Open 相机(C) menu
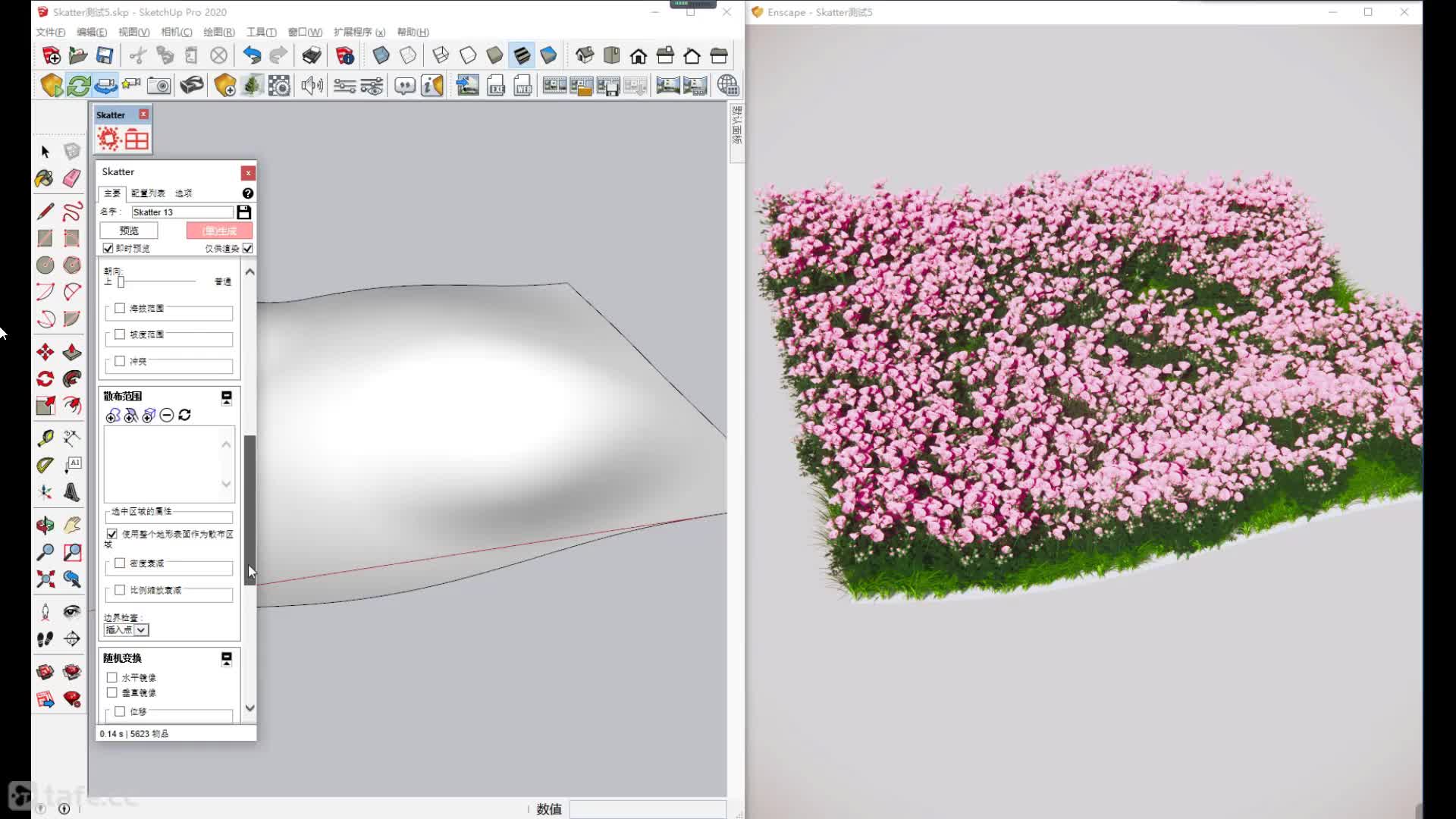 [177, 32]
